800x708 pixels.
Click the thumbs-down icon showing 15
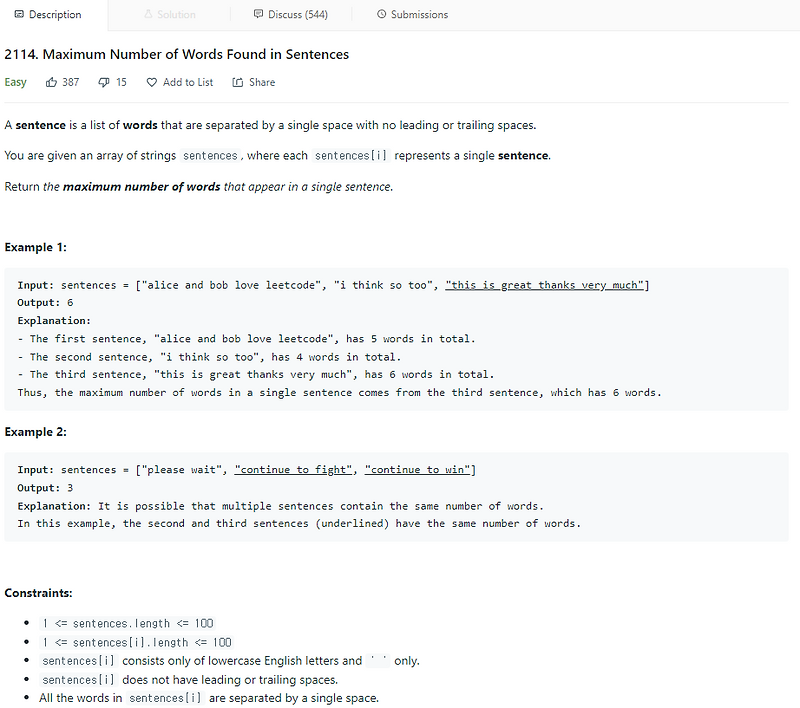click(103, 82)
